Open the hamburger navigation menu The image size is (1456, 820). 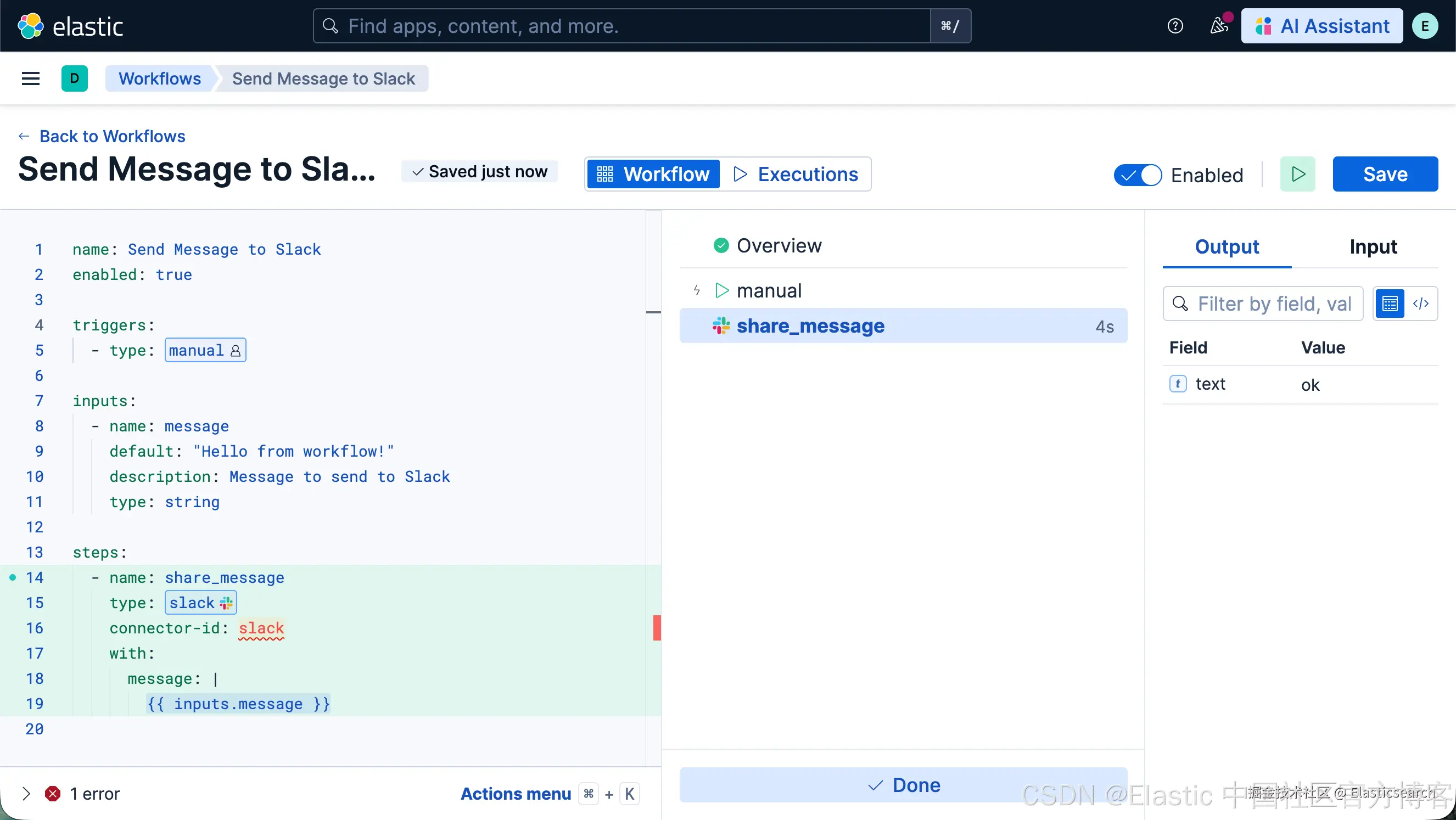(x=31, y=78)
